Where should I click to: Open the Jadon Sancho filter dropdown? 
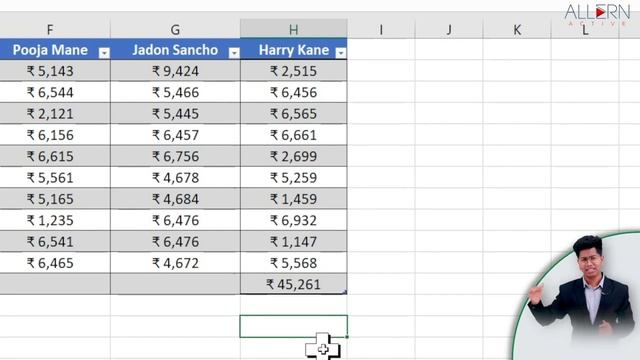(234, 53)
